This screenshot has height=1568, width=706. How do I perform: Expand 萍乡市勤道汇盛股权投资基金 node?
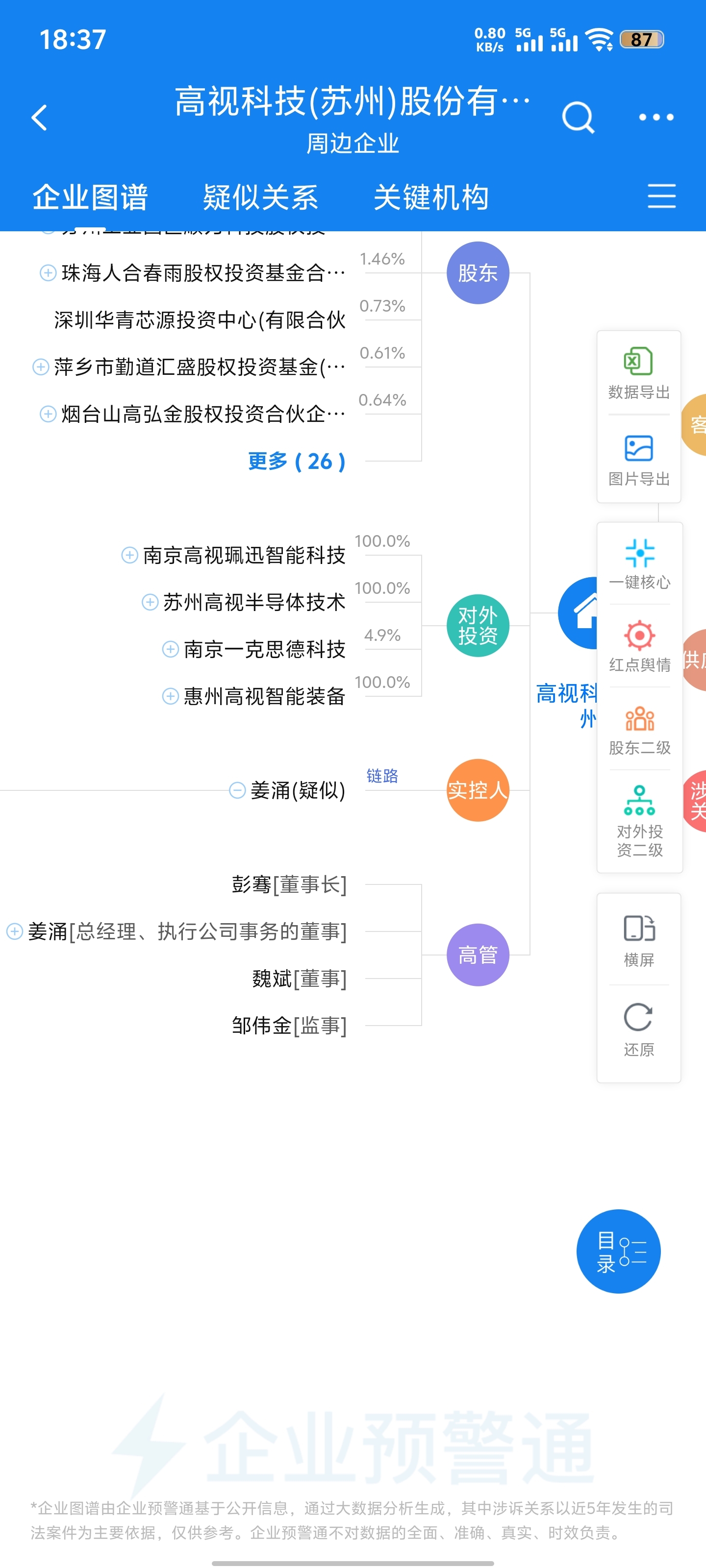41,367
